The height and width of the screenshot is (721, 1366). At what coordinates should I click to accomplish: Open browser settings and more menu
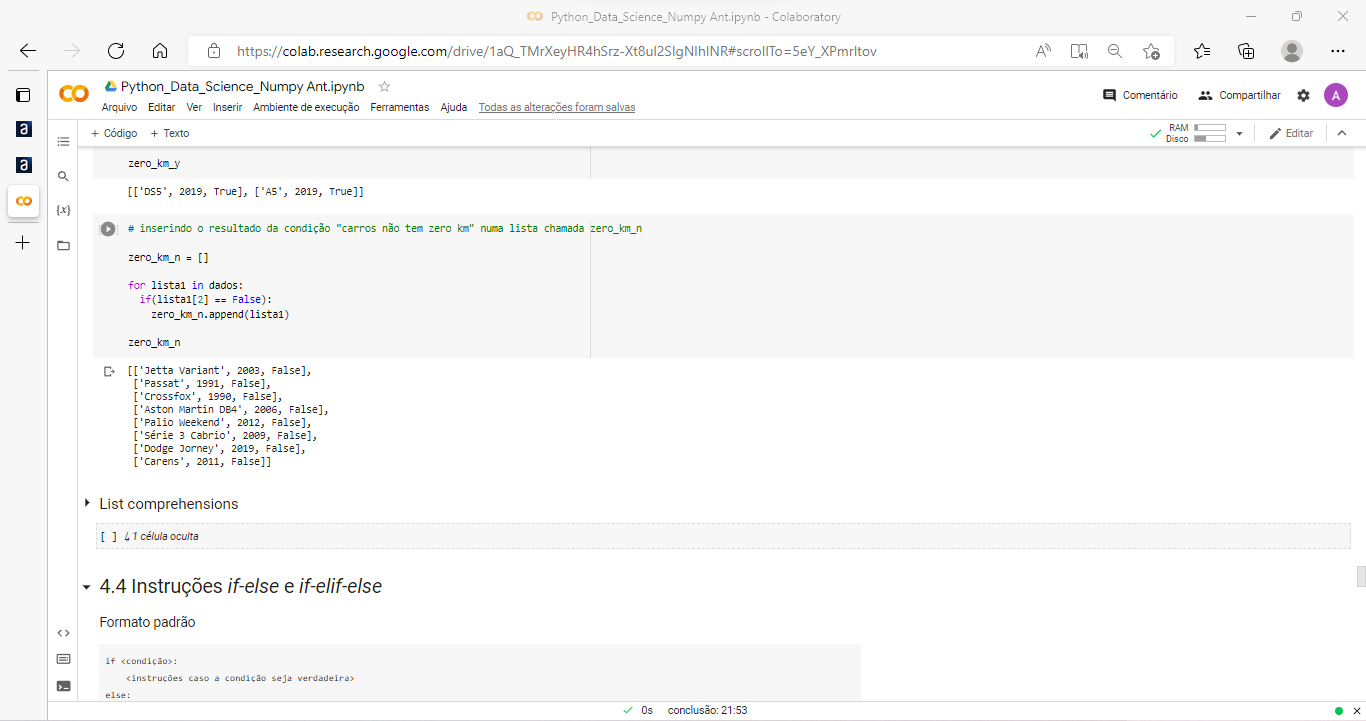[1338, 51]
